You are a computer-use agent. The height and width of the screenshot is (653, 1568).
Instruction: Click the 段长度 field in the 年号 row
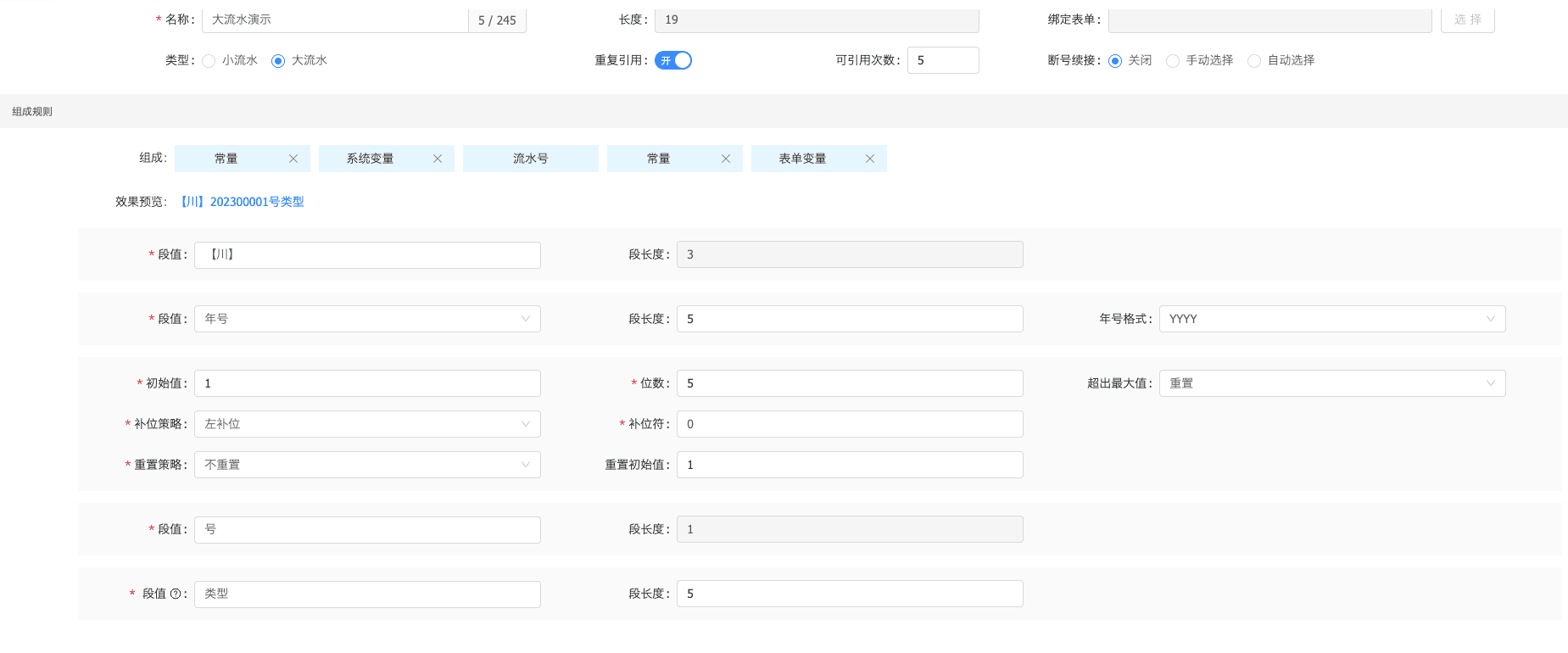click(850, 319)
